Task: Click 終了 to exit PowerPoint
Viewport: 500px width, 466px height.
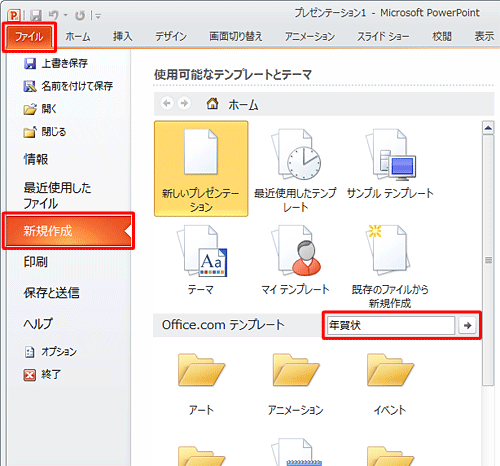Action: pos(42,375)
